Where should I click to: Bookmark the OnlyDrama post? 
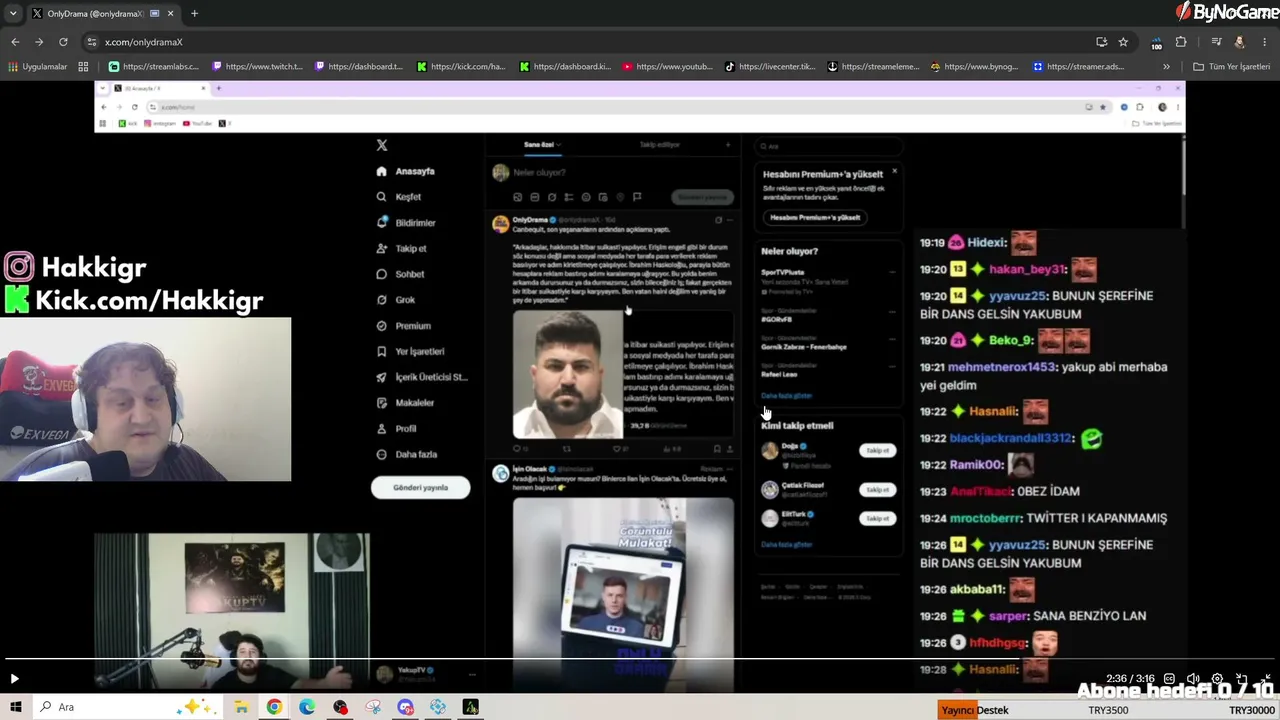click(717, 449)
